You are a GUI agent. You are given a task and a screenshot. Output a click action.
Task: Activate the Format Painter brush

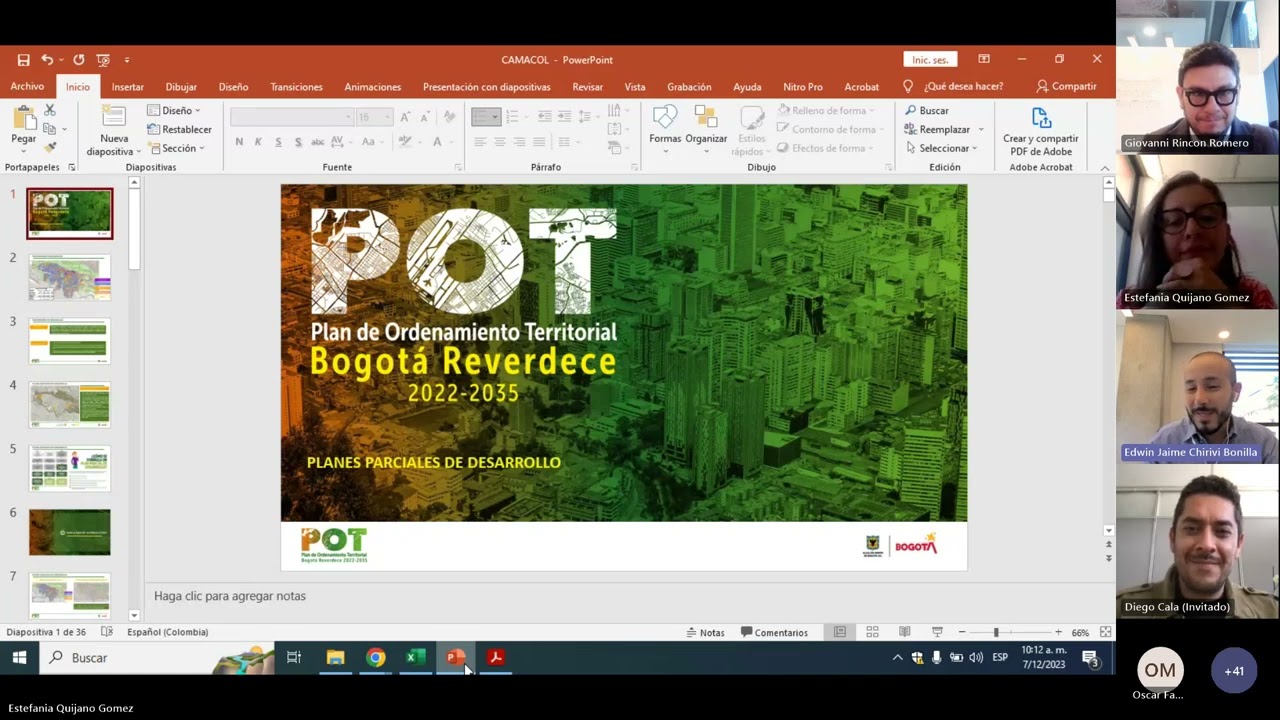49,147
